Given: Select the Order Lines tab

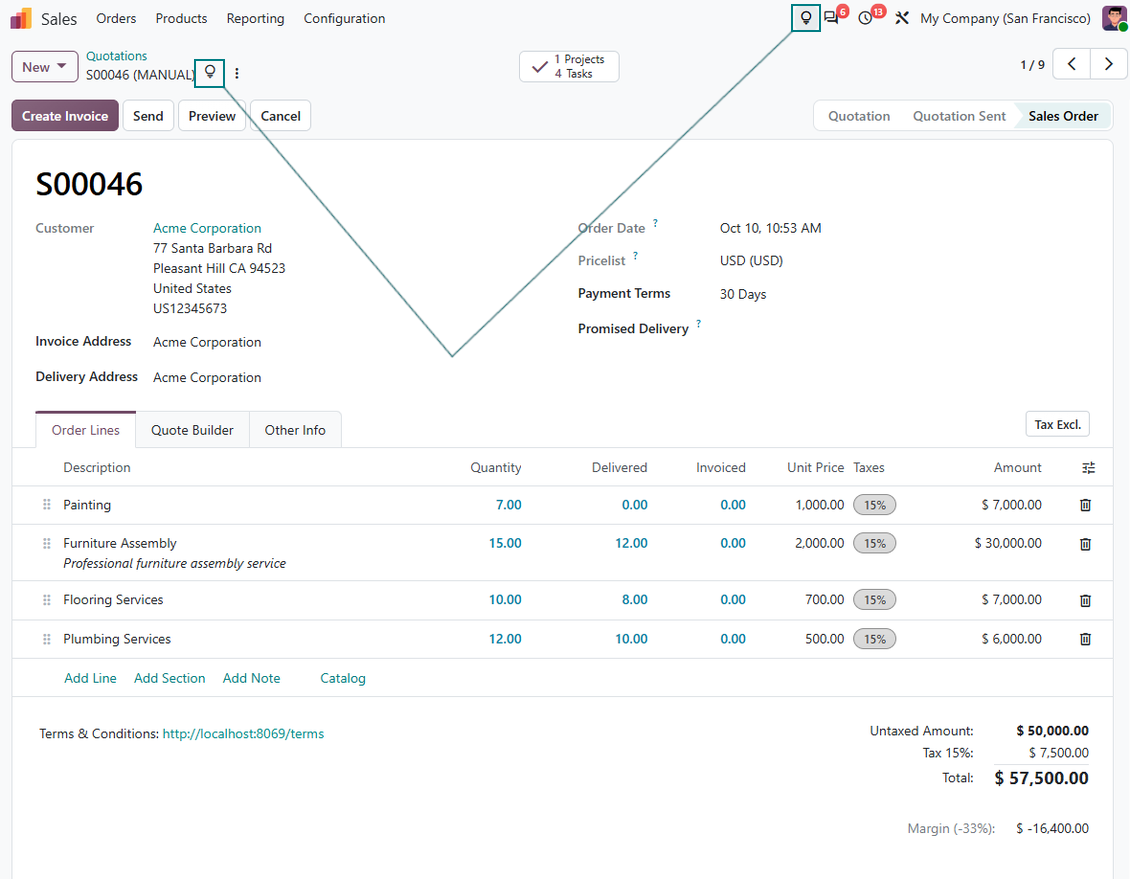Looking at the screenshot, I should click(x=86, y=430).
